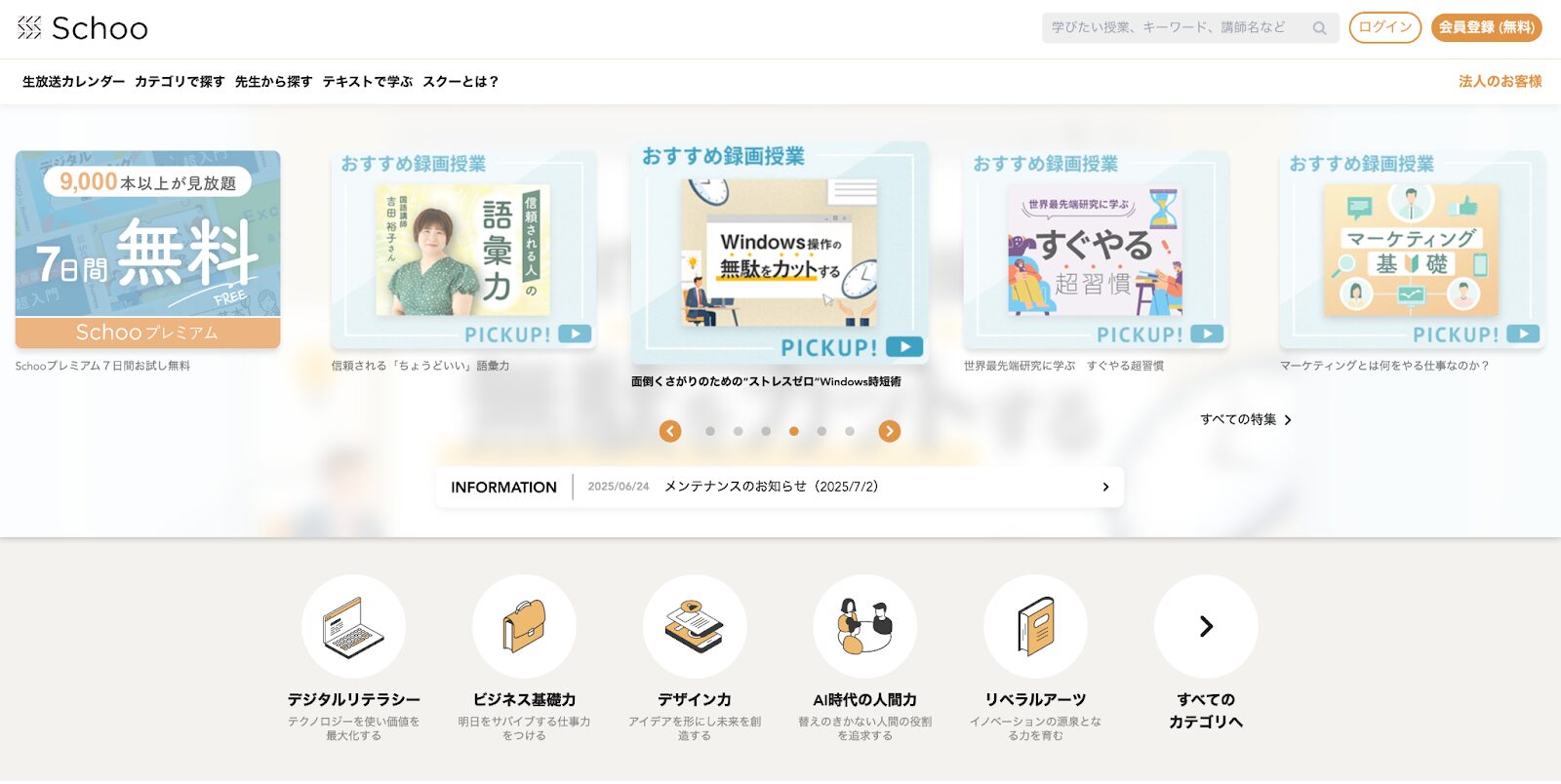
Task: Click the 2025/06/24 date text
Action: click(x=618, y=487)
